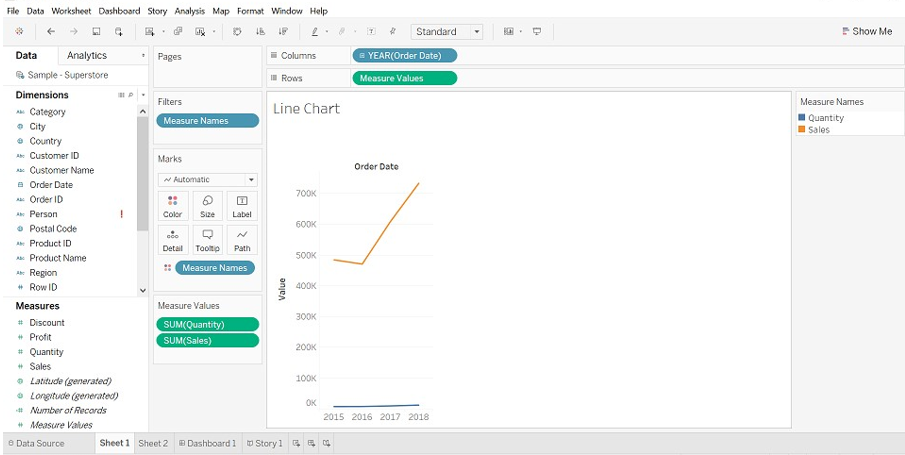
Task: Select the blue Quantity legend swatch
Action: pyautogui.click(x=801, y=117)
